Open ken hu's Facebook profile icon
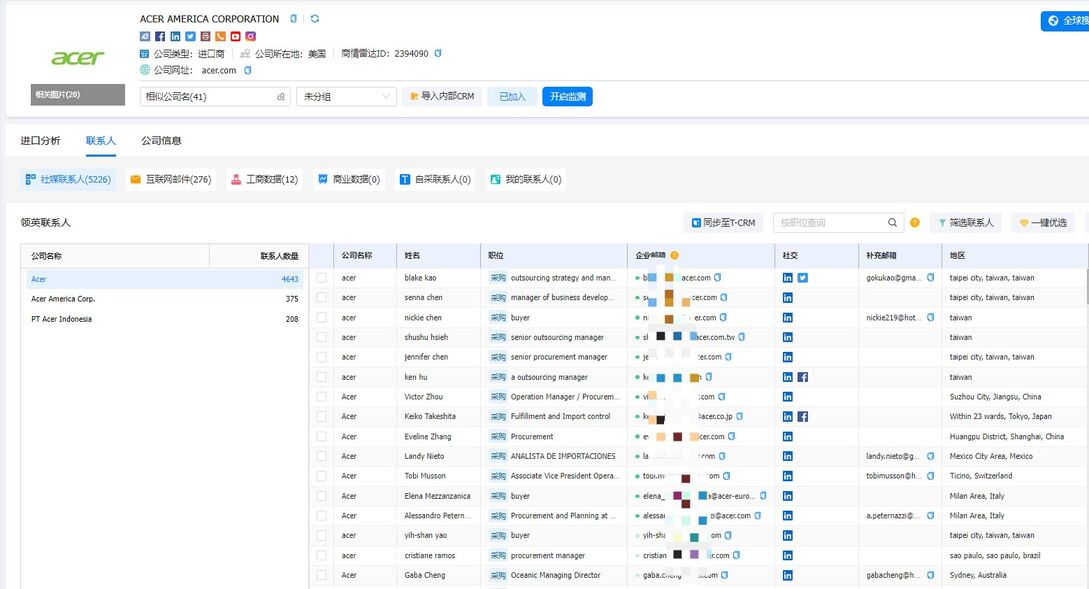Viewport: 1089px width, 589px height. [x=802, y=377]
